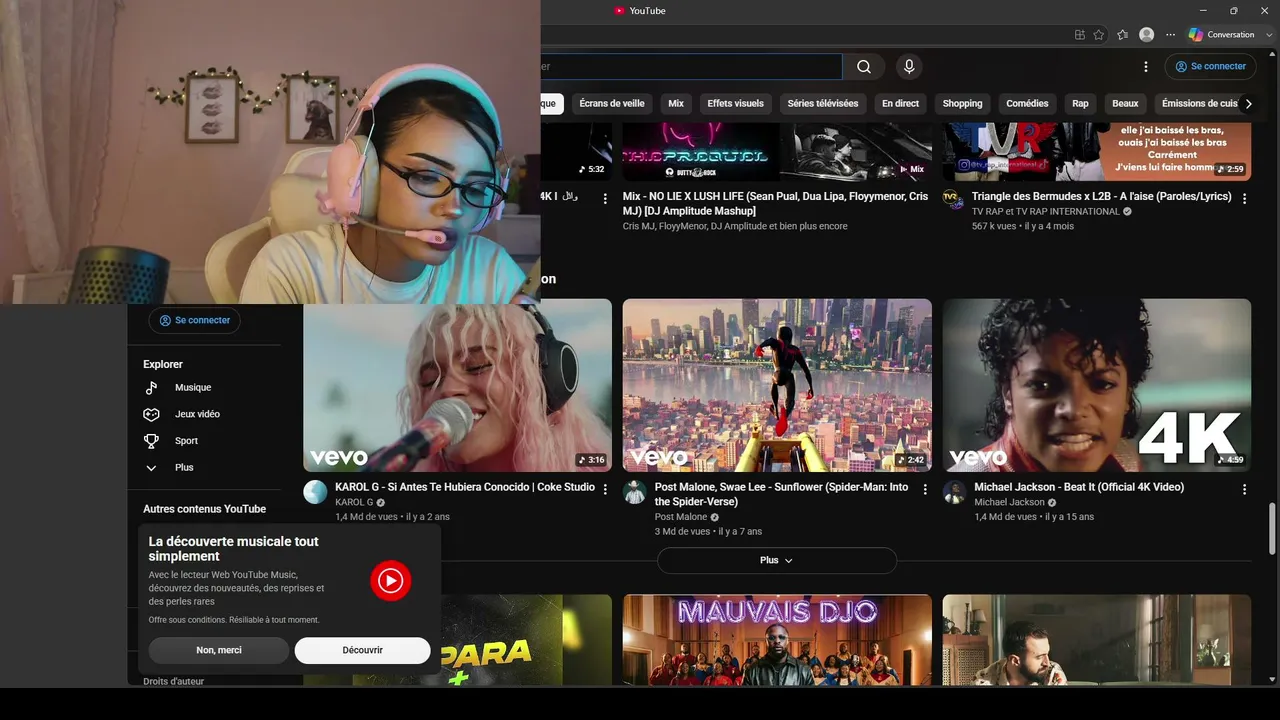Open the Michael Jackson channel avatar
The height and width of the screenshot is (720, 1280).
pyautogui.click(x=955, y=492)
